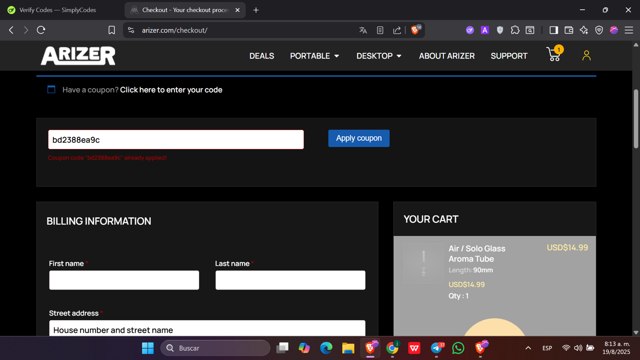Open the volume tray icon
Viewport: 640px width, 360px height.
click(578, 348)
